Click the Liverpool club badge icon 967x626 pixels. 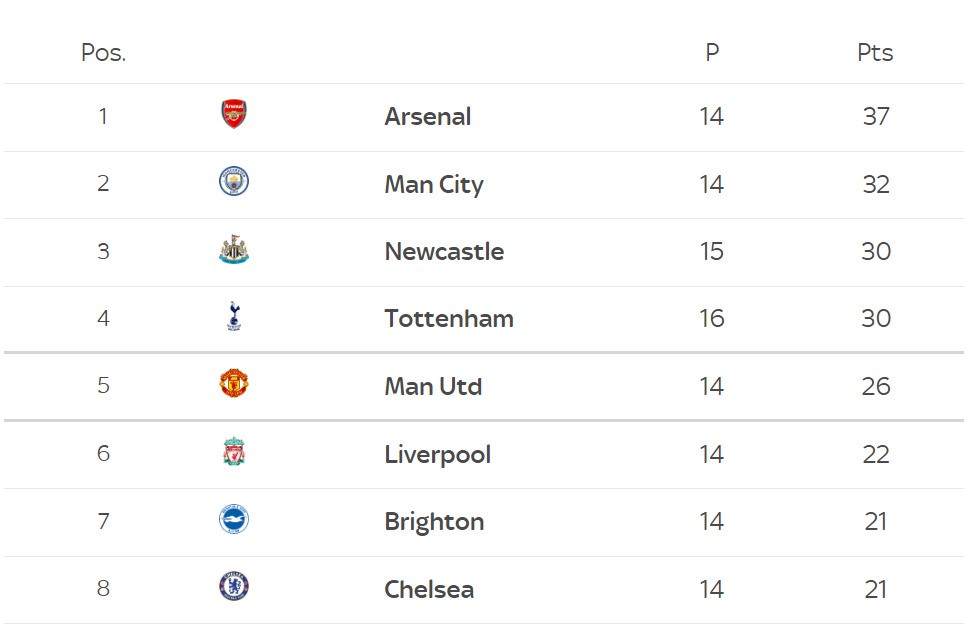[233, 452]
